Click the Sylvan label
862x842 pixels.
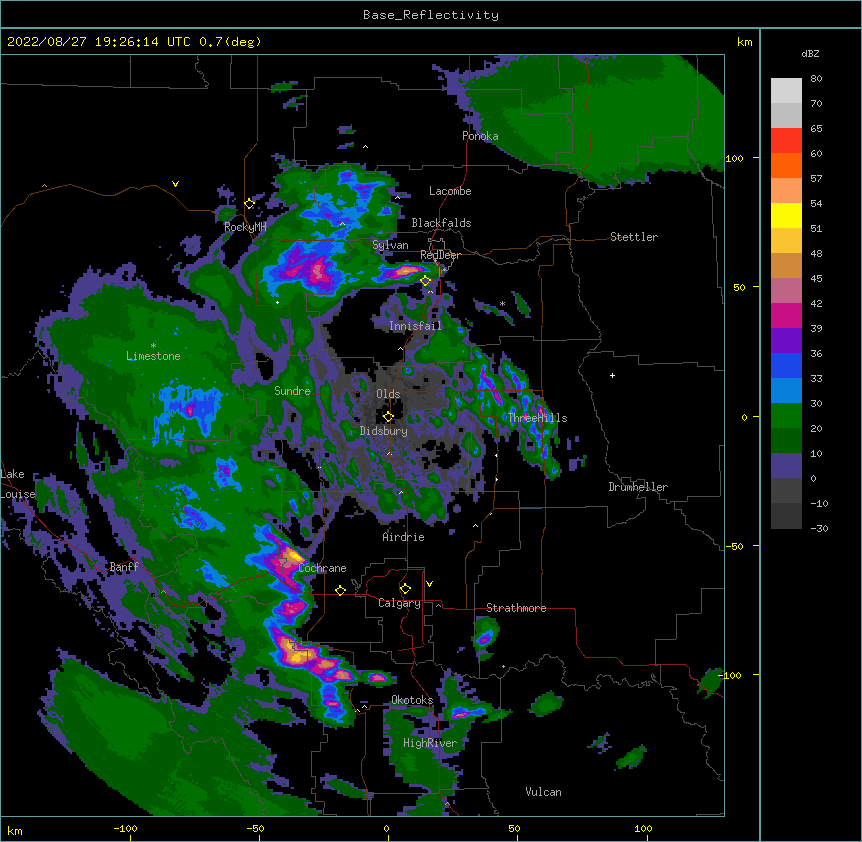[390, 245]
